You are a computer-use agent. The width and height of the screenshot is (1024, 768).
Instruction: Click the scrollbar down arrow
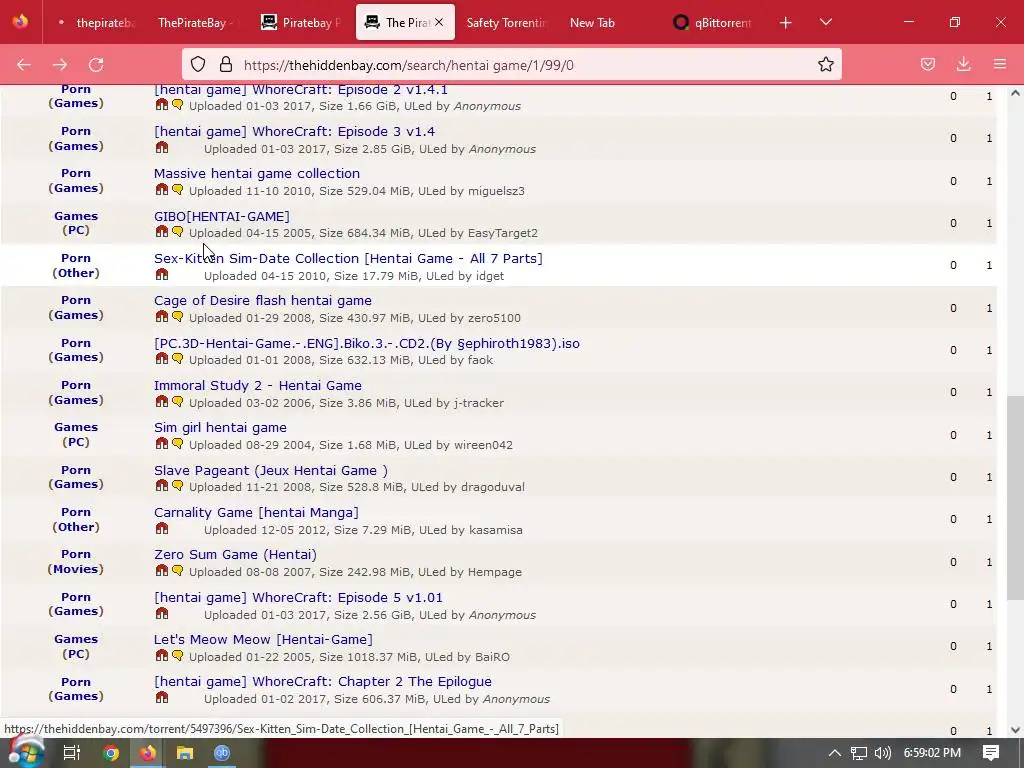[1015, 730]
